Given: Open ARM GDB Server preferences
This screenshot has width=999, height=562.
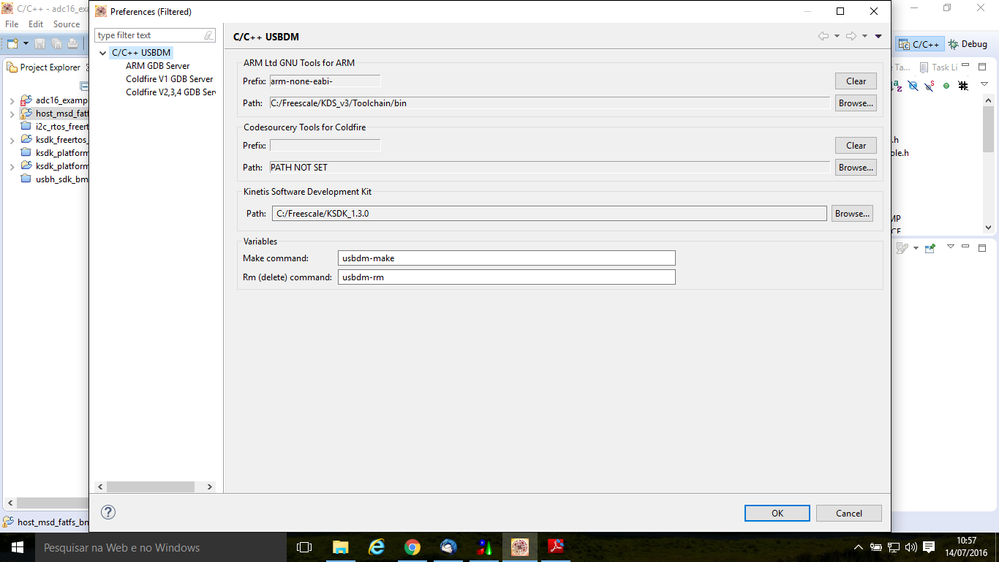Looking at the screenshot, I should (x=157, y=66).
